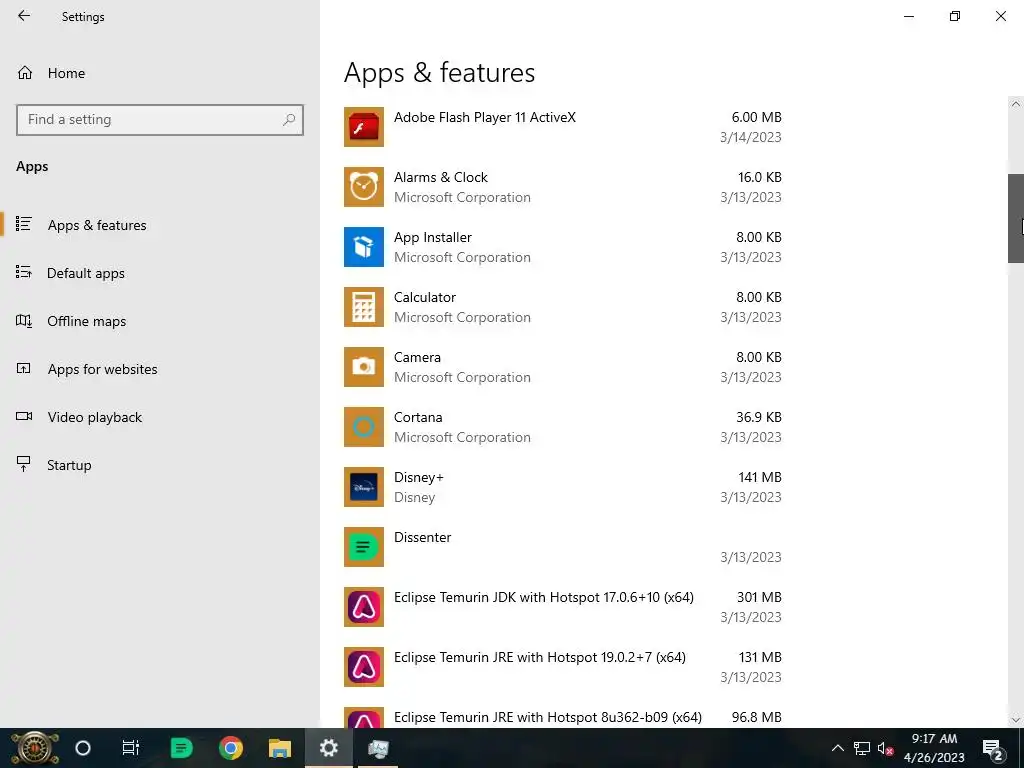The height and width of the screenshot is (768, 1024).
Task: Click the Home house icon in the sidebar
Action: click(25, 72)
